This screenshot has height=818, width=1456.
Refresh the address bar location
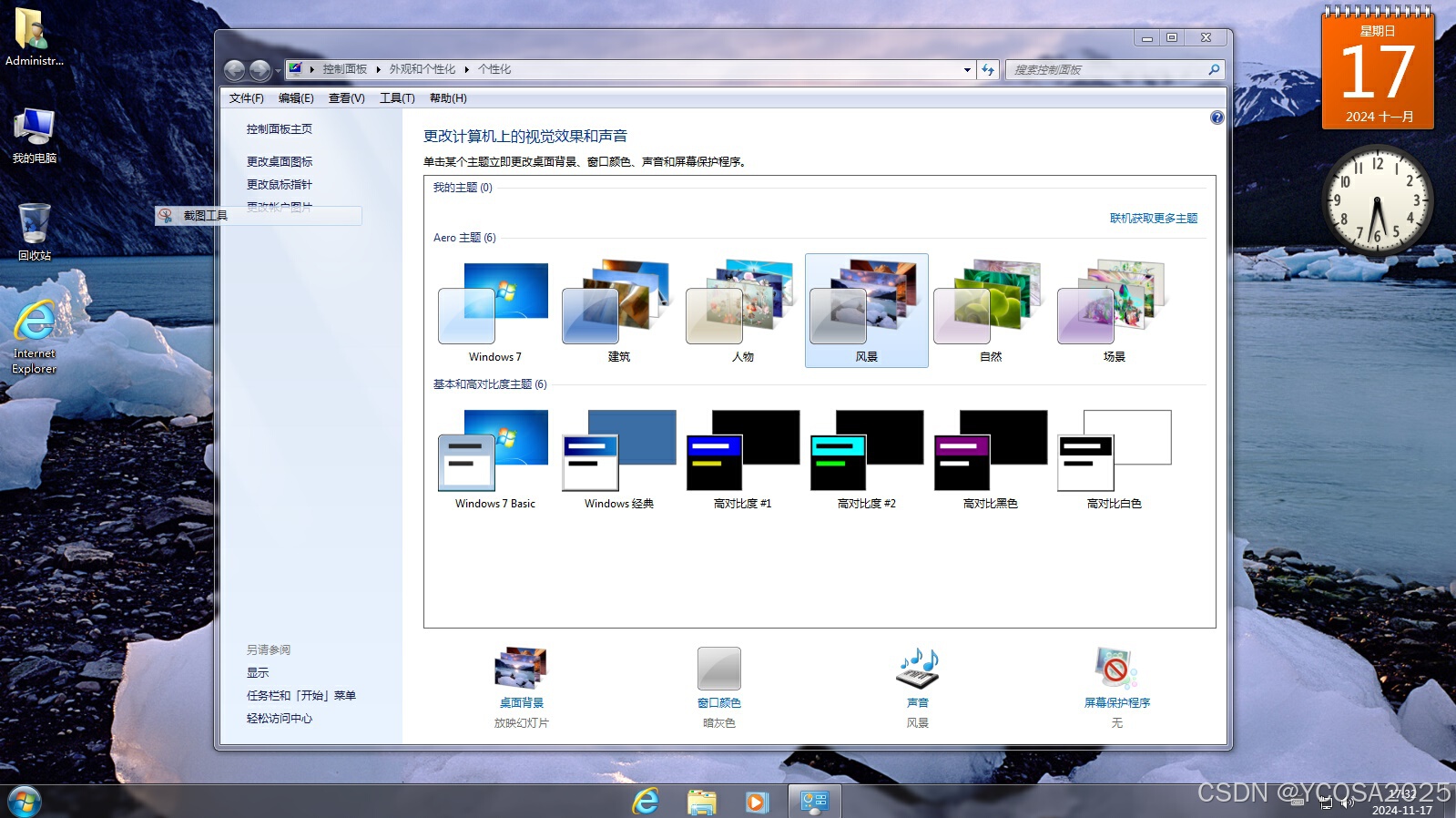(x=988, y=69)
